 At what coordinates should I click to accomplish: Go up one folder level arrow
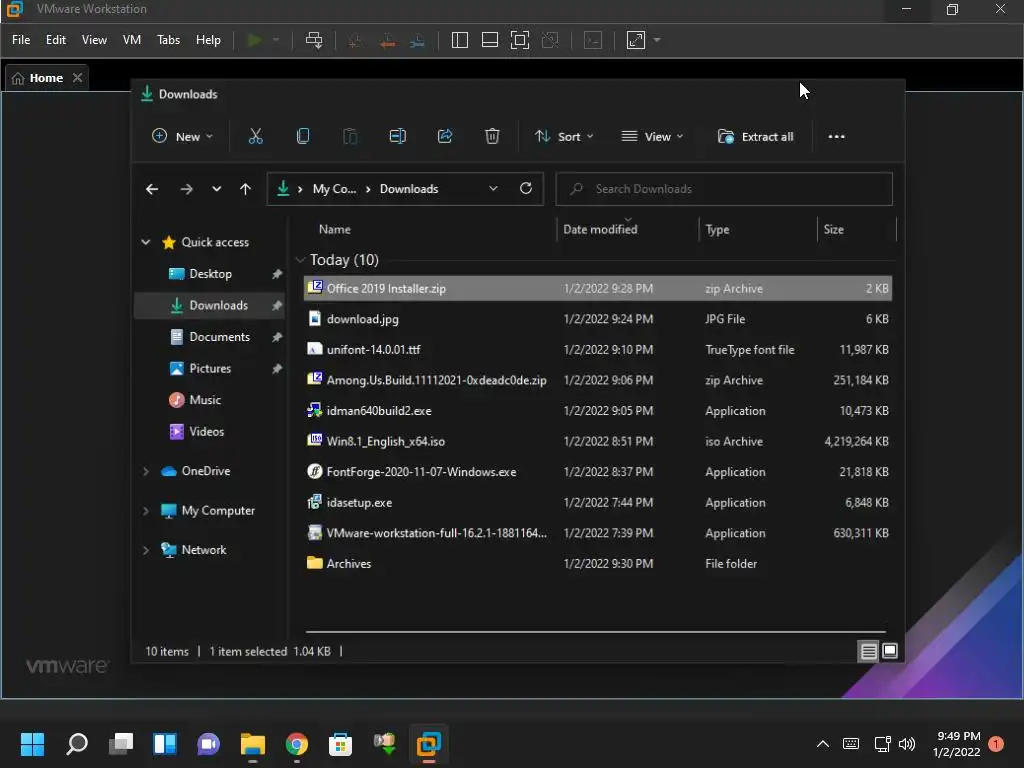click(246, 189)
